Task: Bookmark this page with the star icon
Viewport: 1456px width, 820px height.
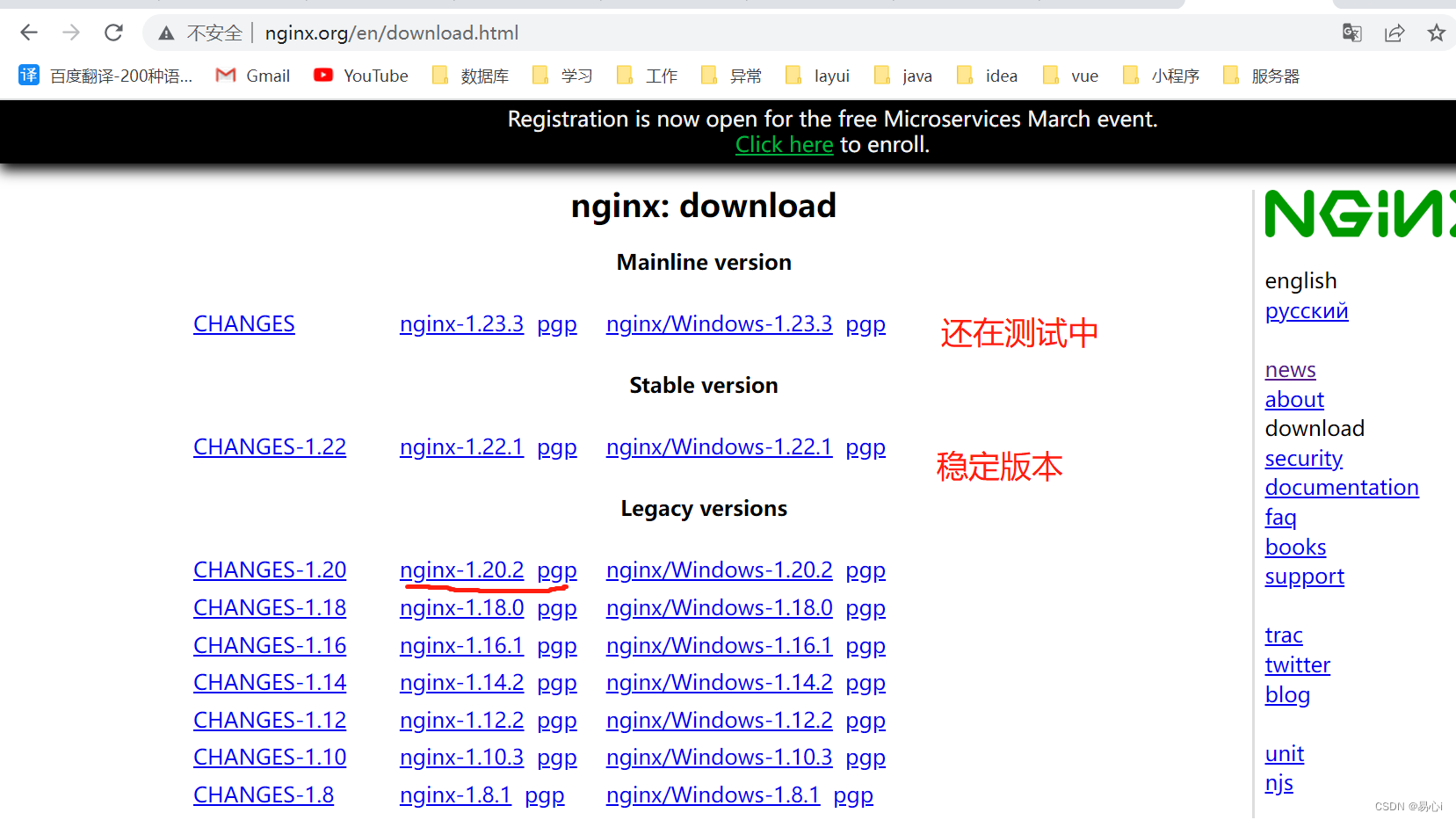Action: (x=1437, y=33)
